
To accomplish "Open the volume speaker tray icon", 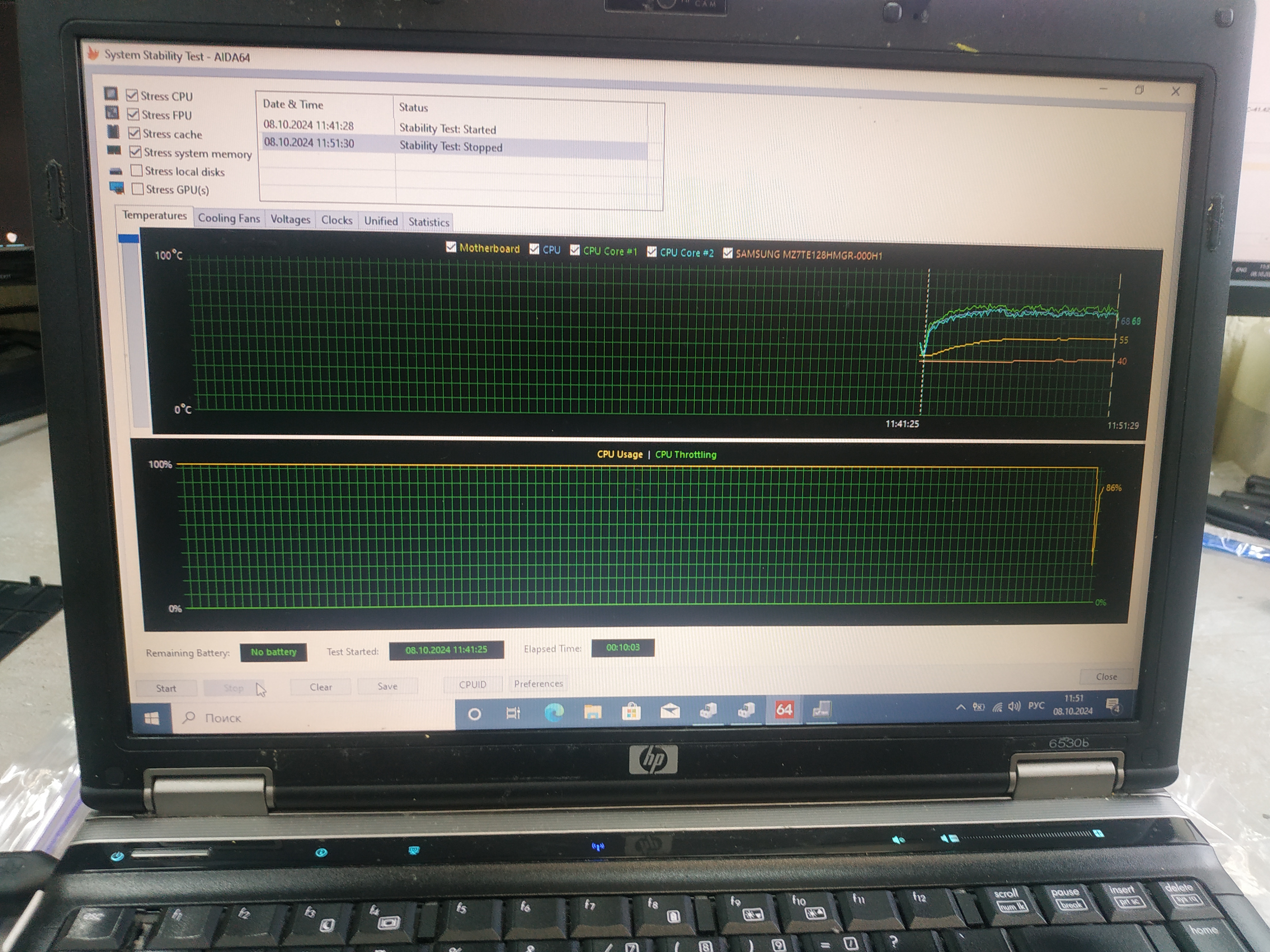I will point(1014,706).
